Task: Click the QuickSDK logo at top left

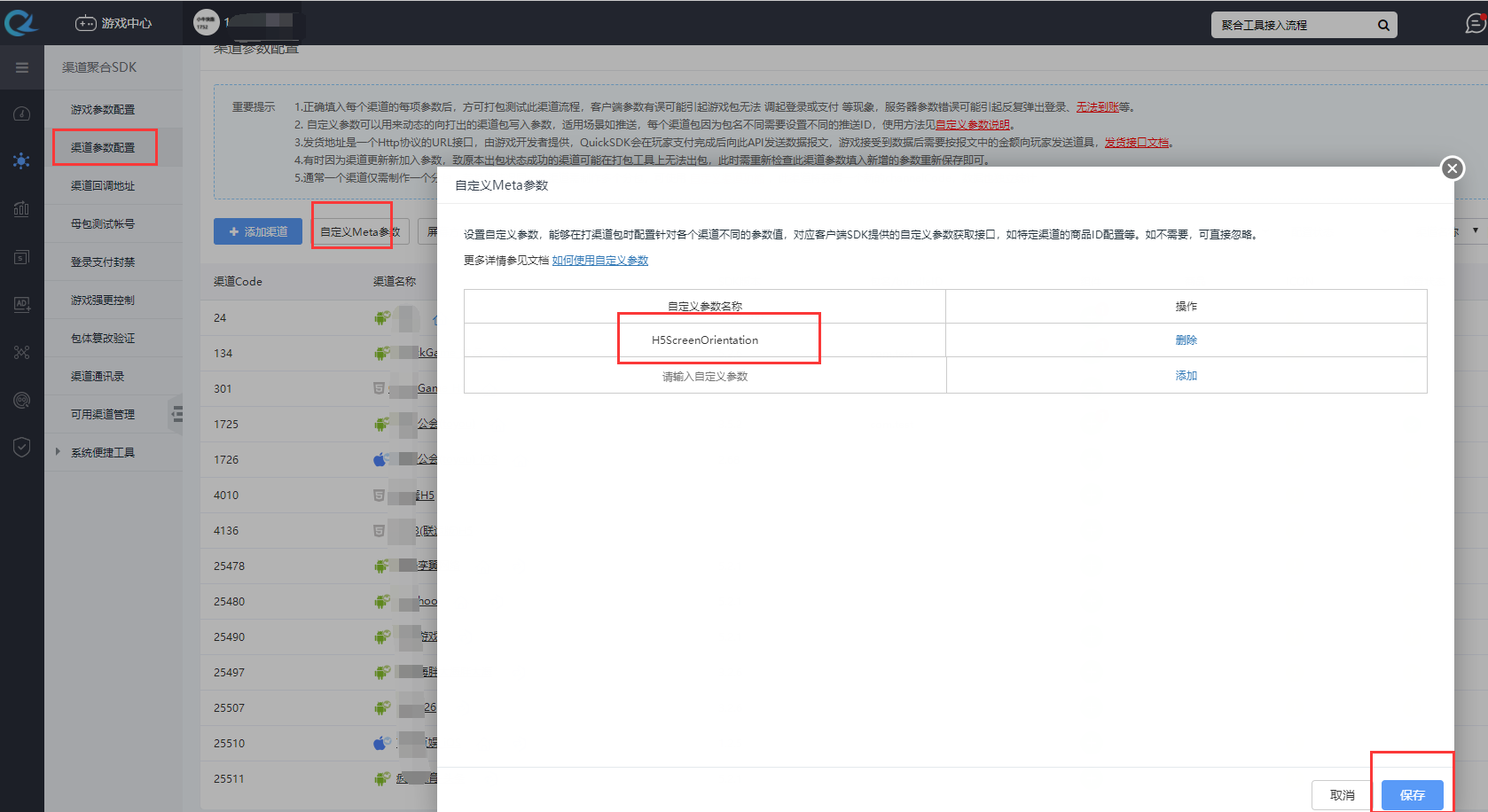Action: 21,23
